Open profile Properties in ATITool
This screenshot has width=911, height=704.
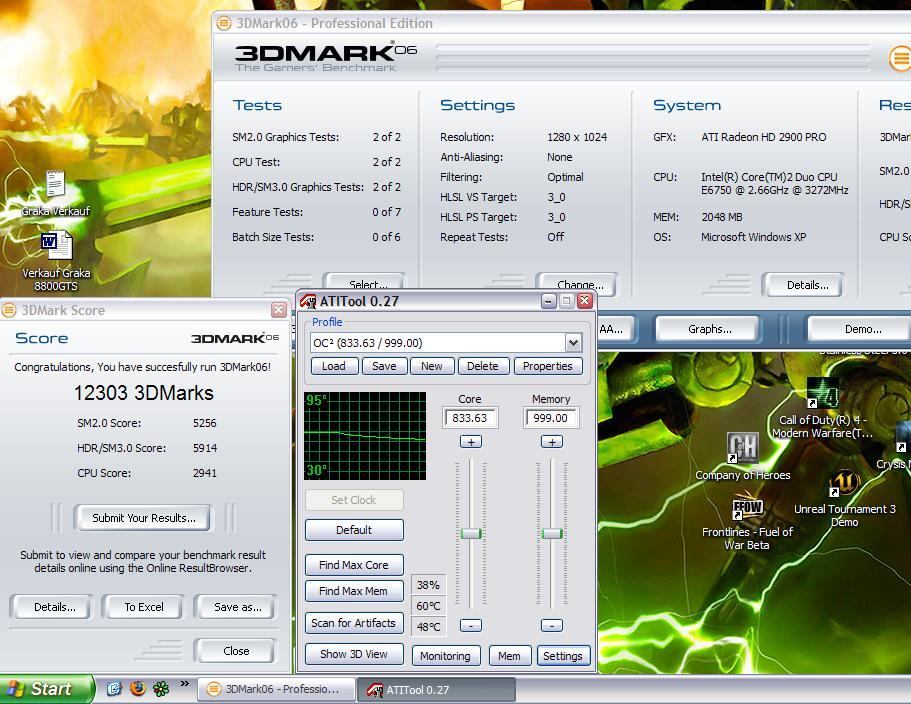click(x=548, y=366)
